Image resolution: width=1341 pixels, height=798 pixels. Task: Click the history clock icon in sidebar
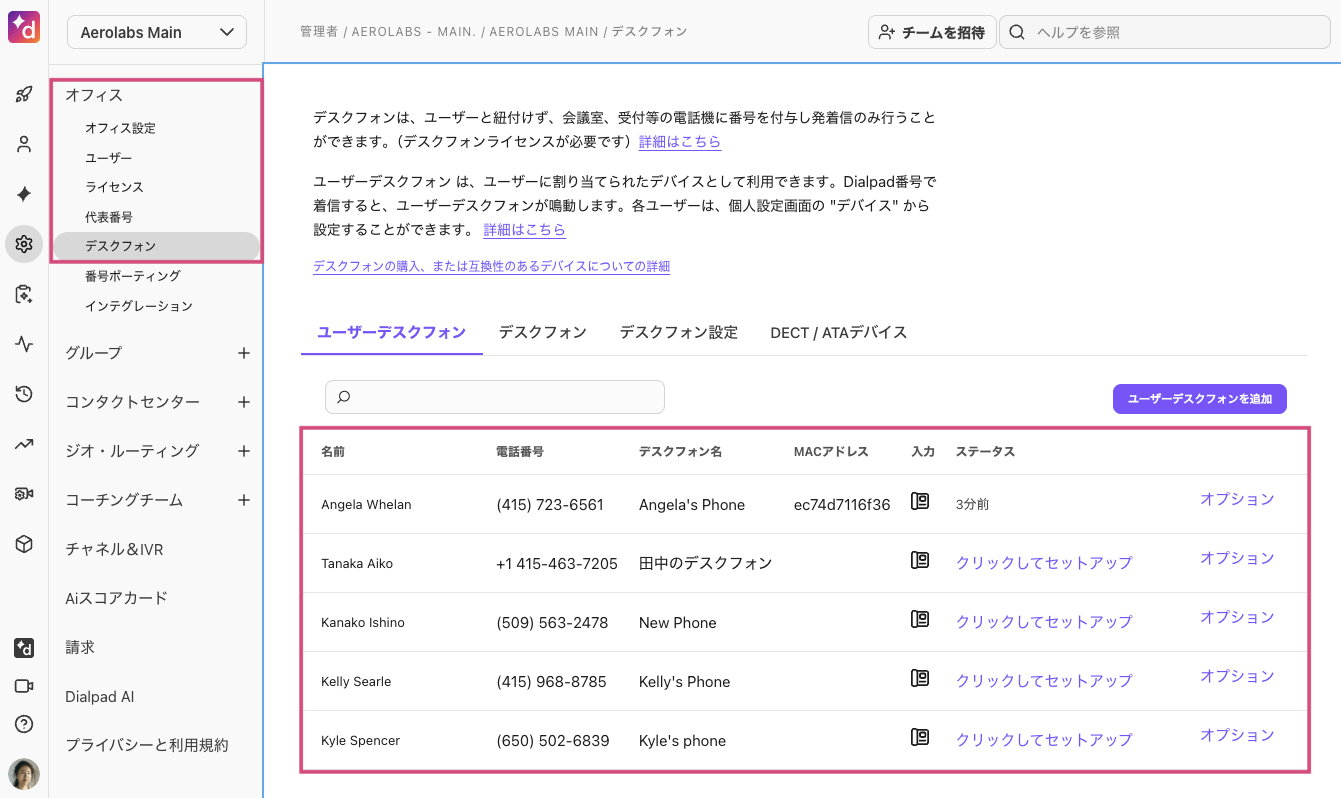[x=24, y=394]
